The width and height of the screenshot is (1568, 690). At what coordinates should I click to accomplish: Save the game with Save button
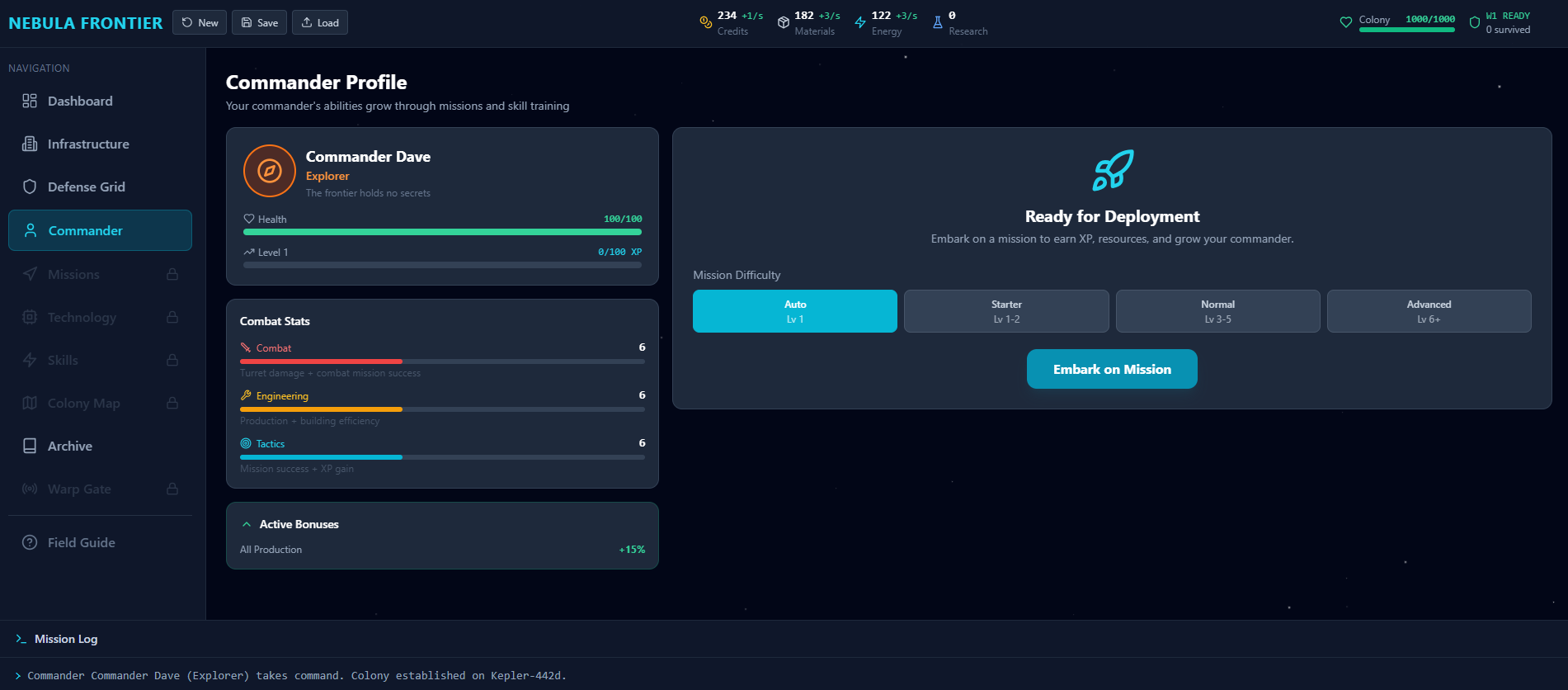259,22
